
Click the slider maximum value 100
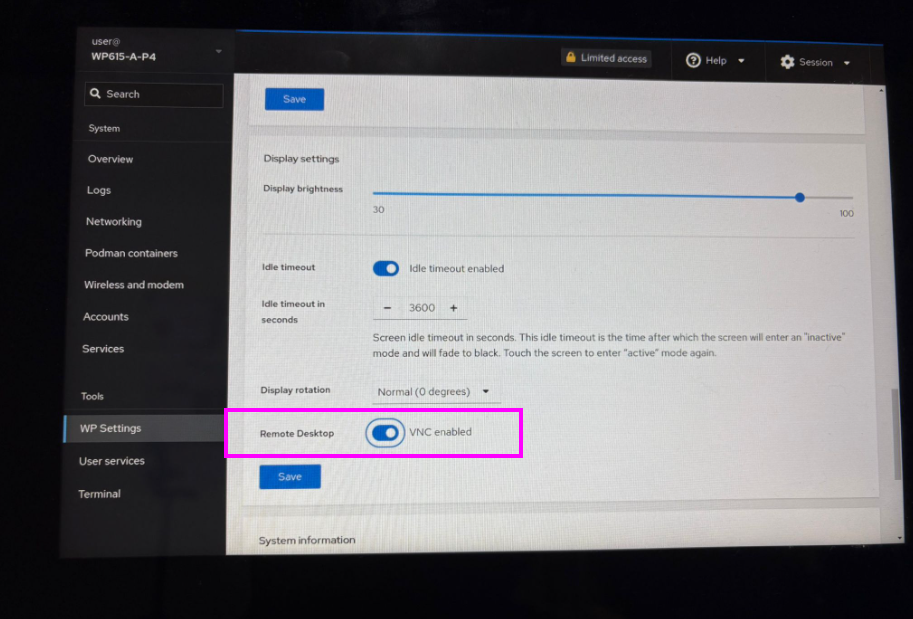(x=846, y=214)
